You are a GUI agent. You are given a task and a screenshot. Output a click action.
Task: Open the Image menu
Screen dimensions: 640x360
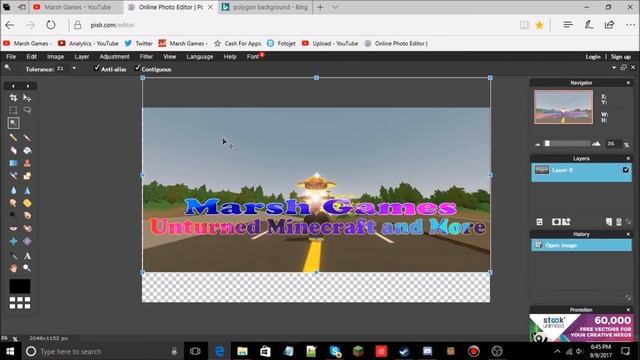(x=56, y=57)
